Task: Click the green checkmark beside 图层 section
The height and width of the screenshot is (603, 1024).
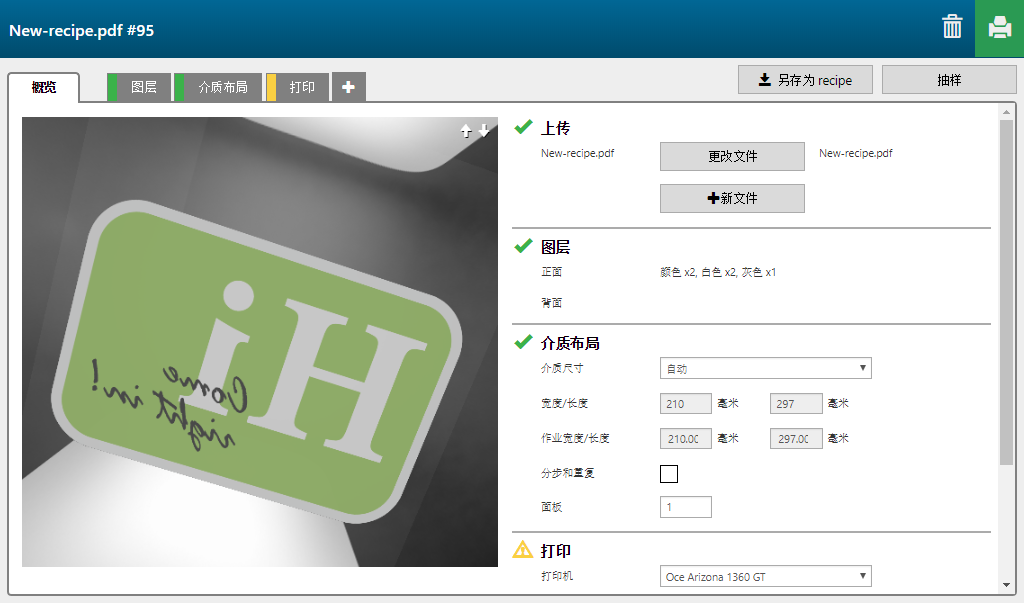Action: click(523, 246)
